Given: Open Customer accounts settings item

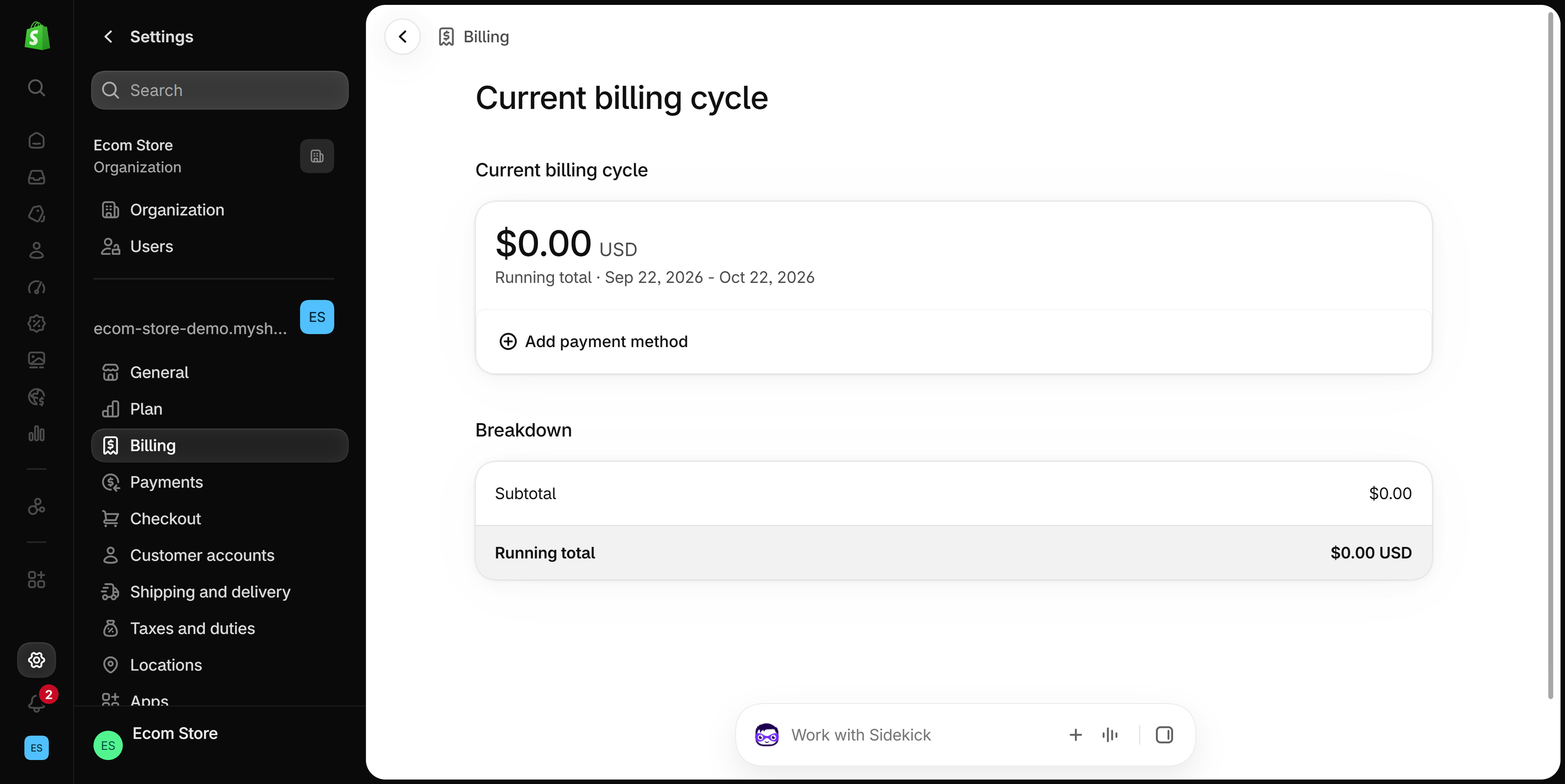Looking at the screenshot, I should (220, 555).
